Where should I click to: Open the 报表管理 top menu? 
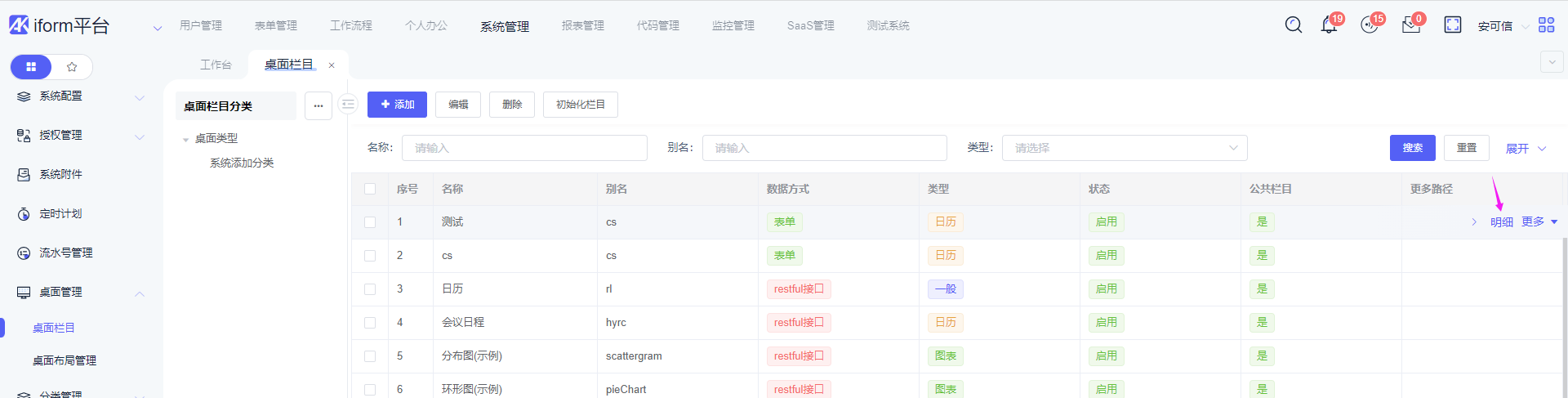pyautogui.click(x=582, y=26)
